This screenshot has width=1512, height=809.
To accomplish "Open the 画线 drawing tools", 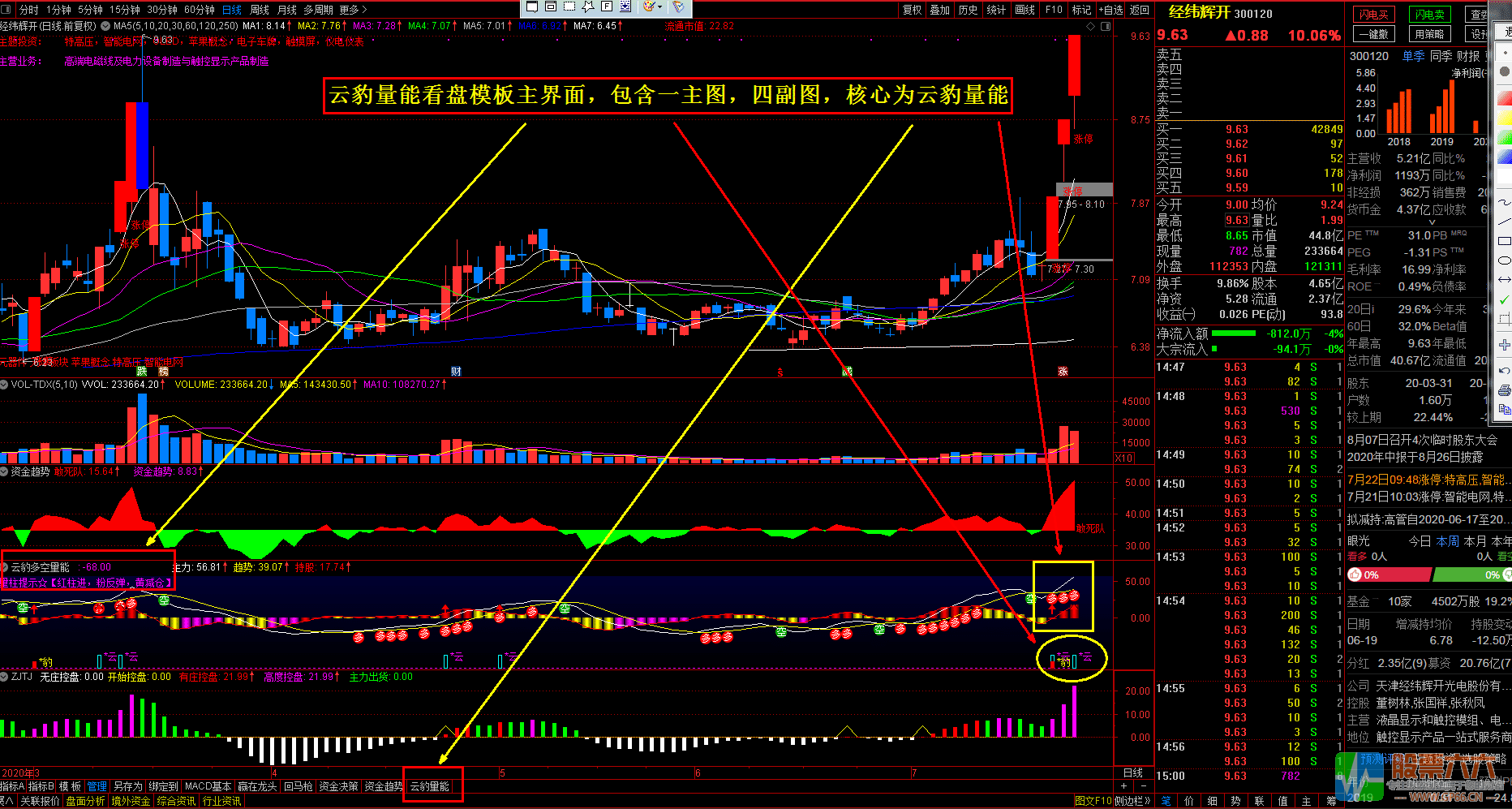I will 1025,10.
